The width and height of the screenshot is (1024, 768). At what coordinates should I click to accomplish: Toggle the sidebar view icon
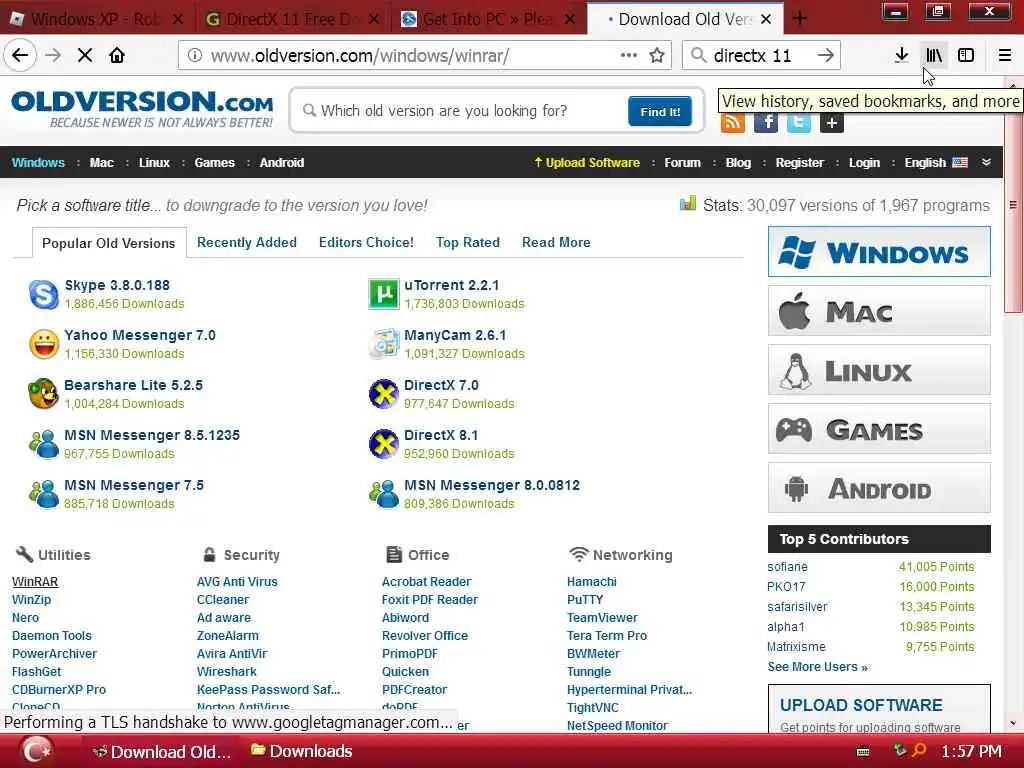[x=966, y=56]
